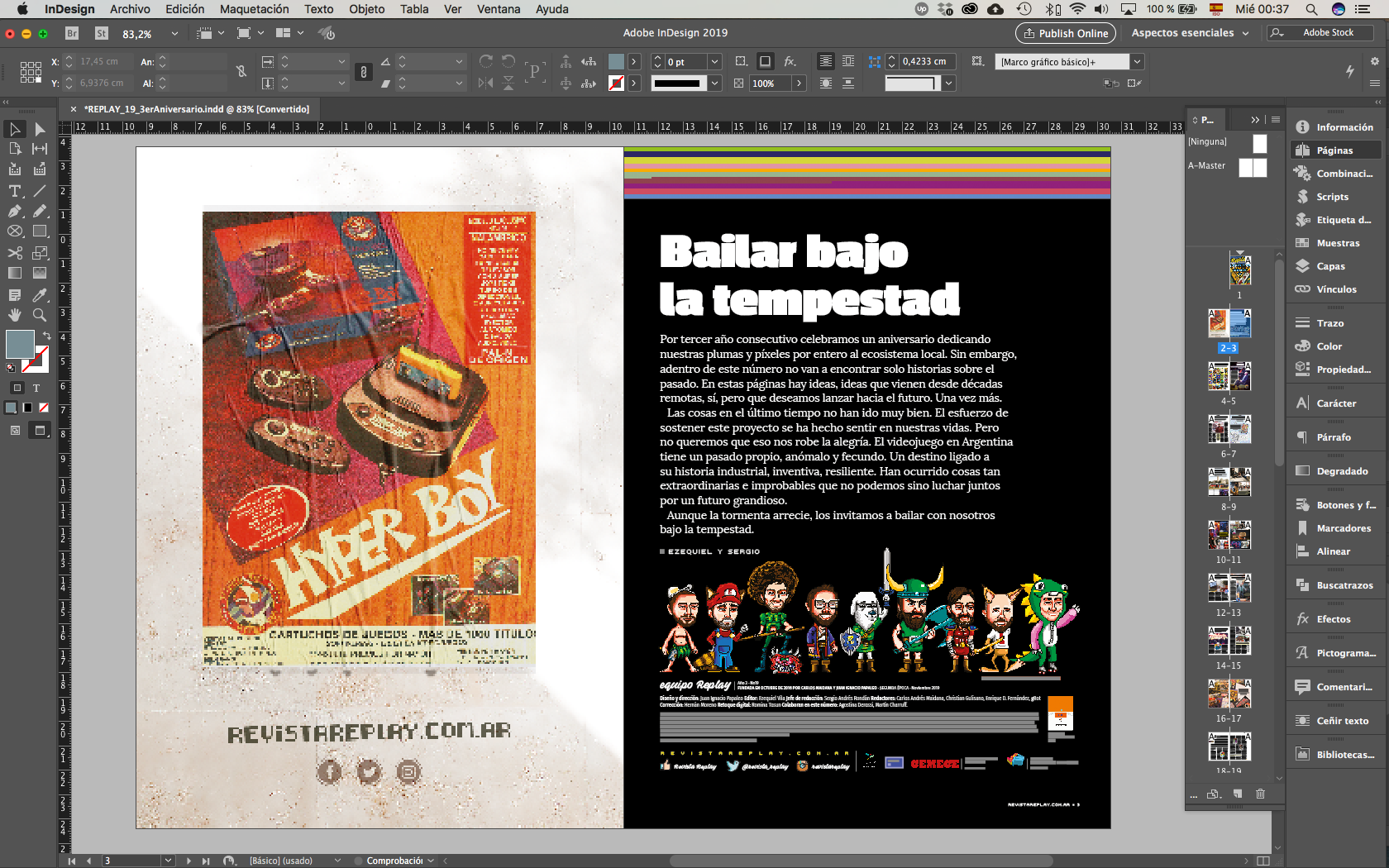Open stroke weight dropdown next to 0 pt
Image resolution: width=1389 pixels, height=868 pixels.
click(715, 61)
